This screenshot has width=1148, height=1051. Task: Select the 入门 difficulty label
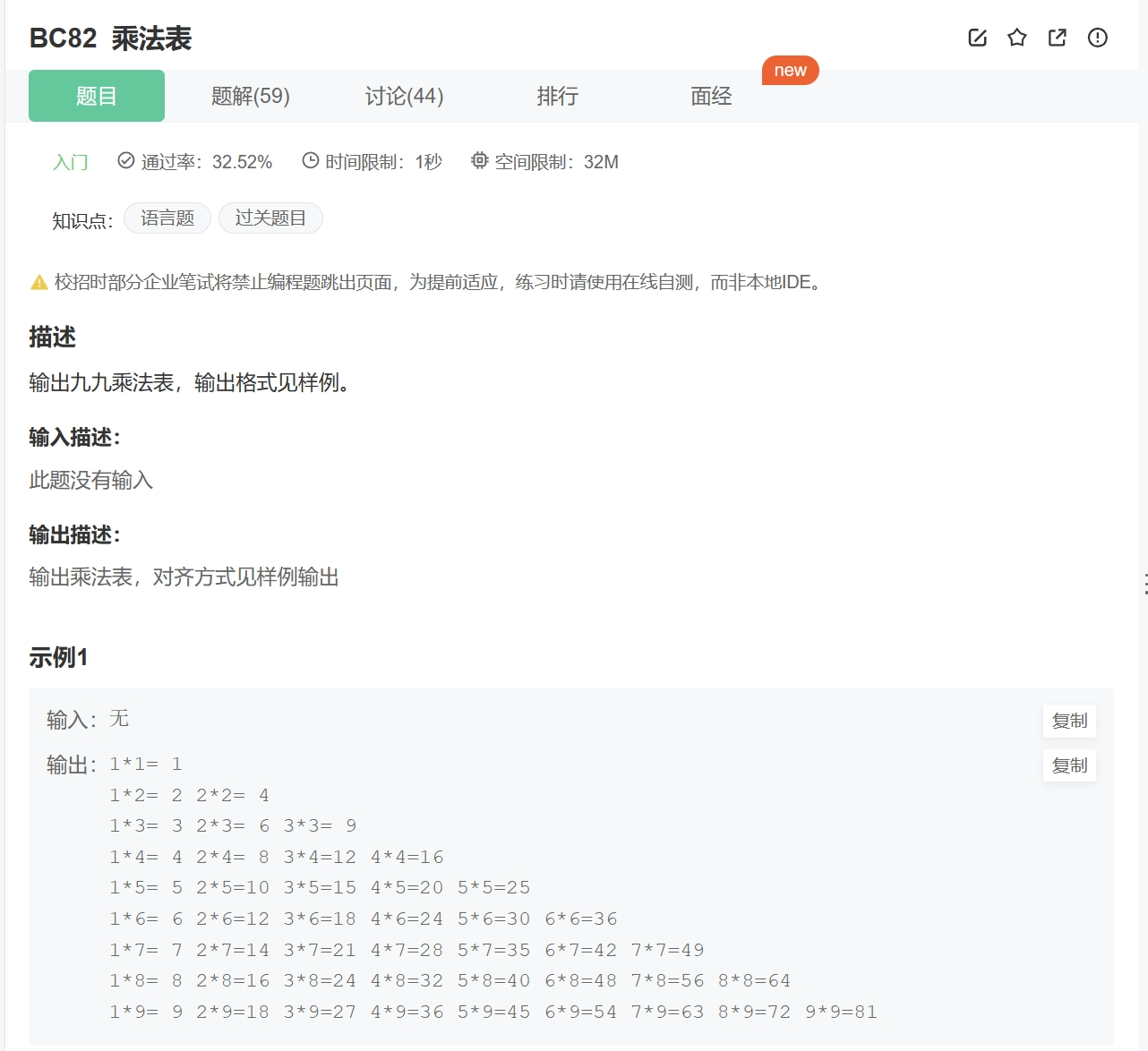pyautogui.click(x=71, y=162)
